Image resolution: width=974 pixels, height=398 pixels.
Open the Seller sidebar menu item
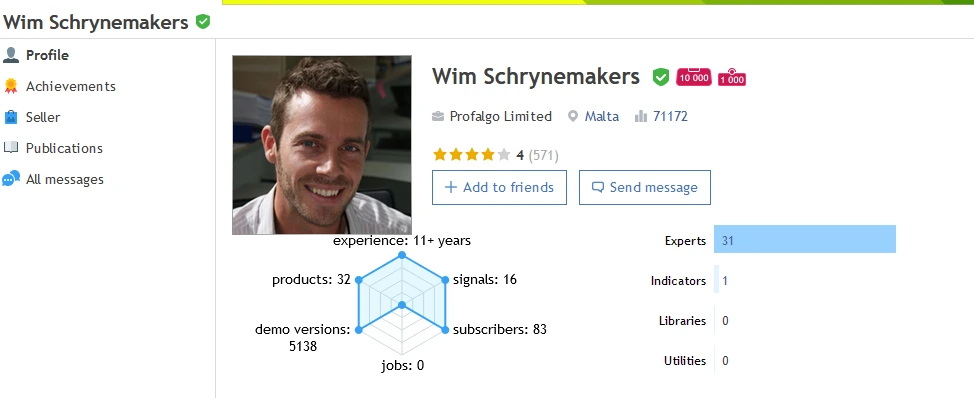[x=43, y=117]
